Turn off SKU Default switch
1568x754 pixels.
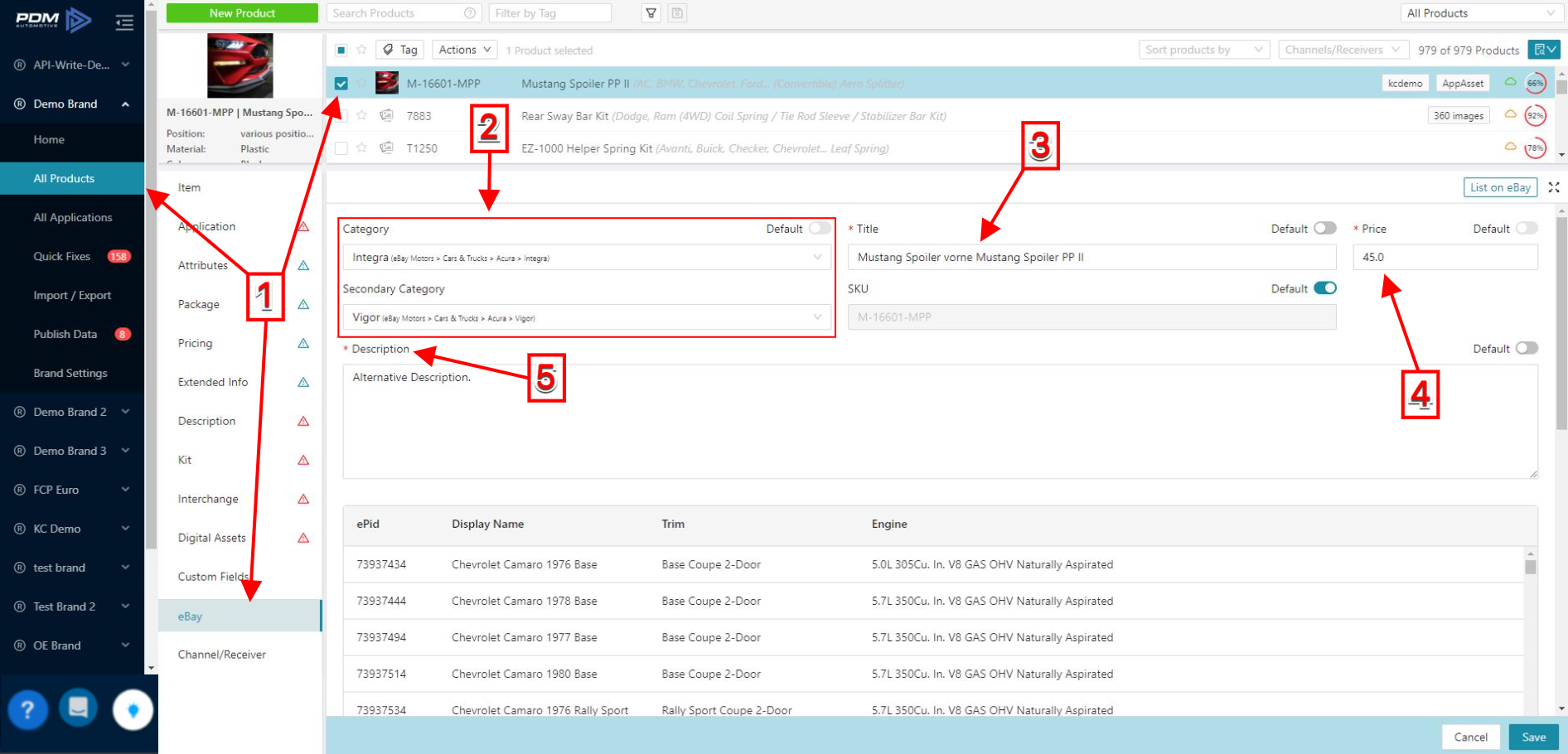coord(1324,288)
